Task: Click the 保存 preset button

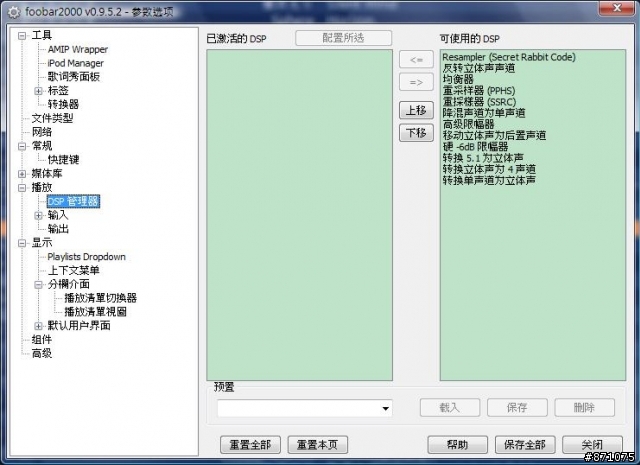Action: tap(517, 407)
